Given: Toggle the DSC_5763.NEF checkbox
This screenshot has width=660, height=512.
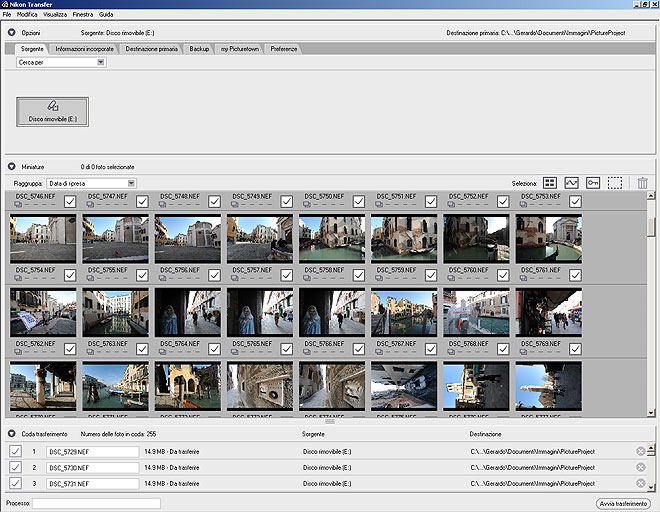Looking at the screenshot, I should (142, 349).
